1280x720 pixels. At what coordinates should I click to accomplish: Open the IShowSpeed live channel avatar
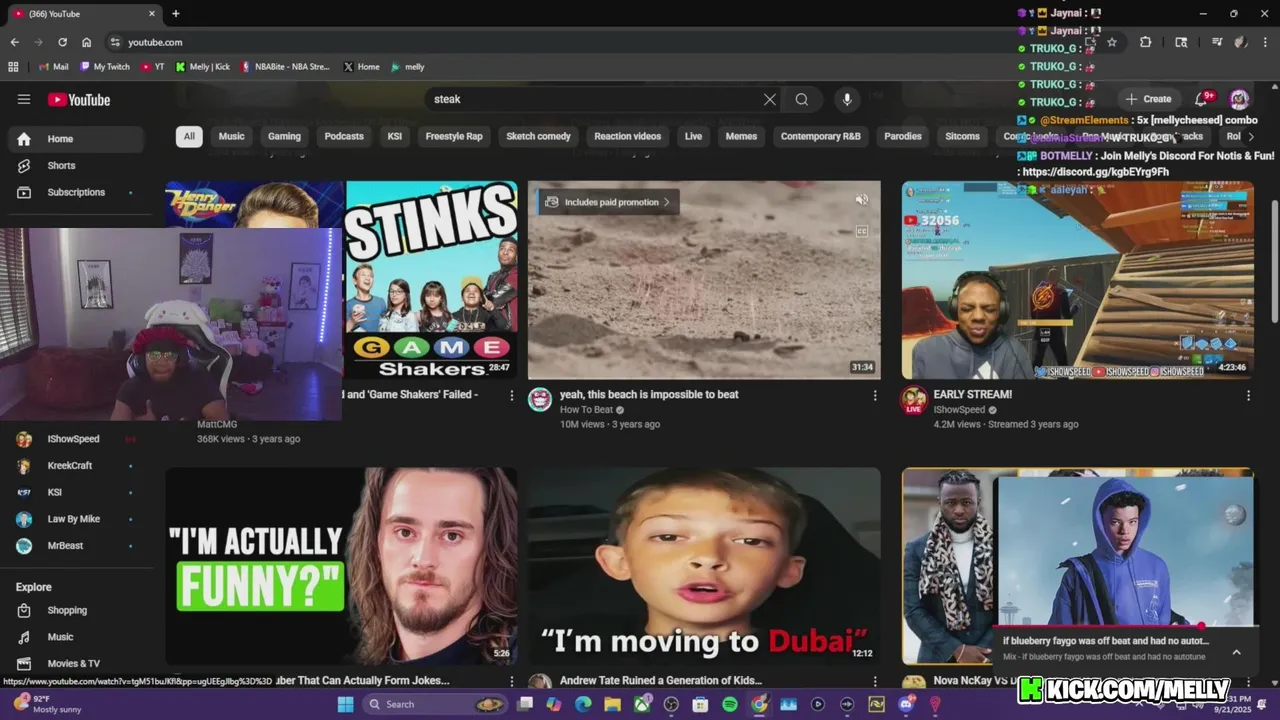coord(913,400)
